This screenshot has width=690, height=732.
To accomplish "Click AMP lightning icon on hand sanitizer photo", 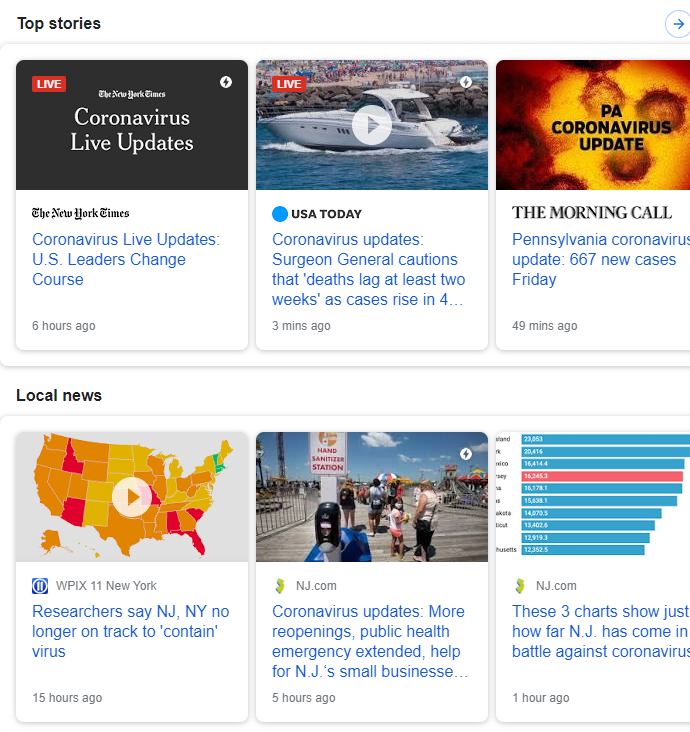I will coord(466,454).
